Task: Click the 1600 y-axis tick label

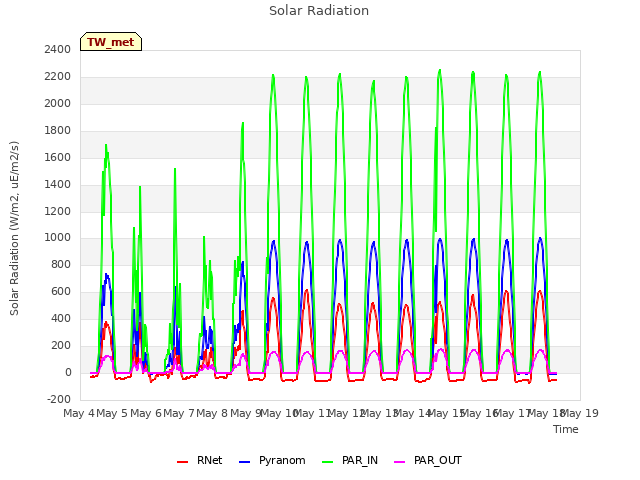Action: 58,157
